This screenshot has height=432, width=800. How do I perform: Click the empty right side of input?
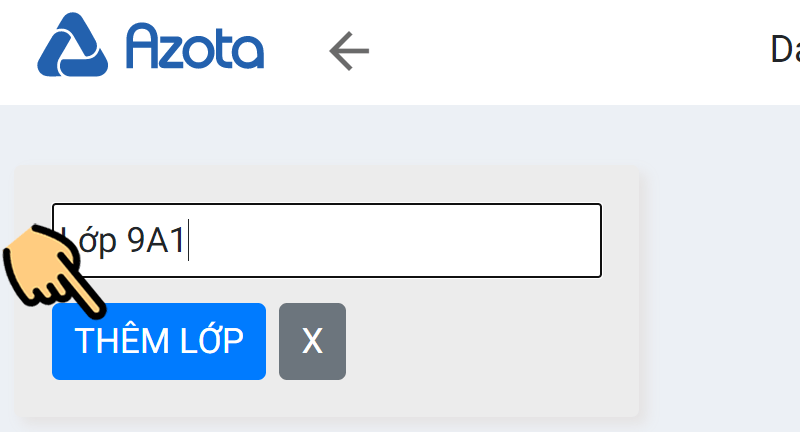[480, 241]
